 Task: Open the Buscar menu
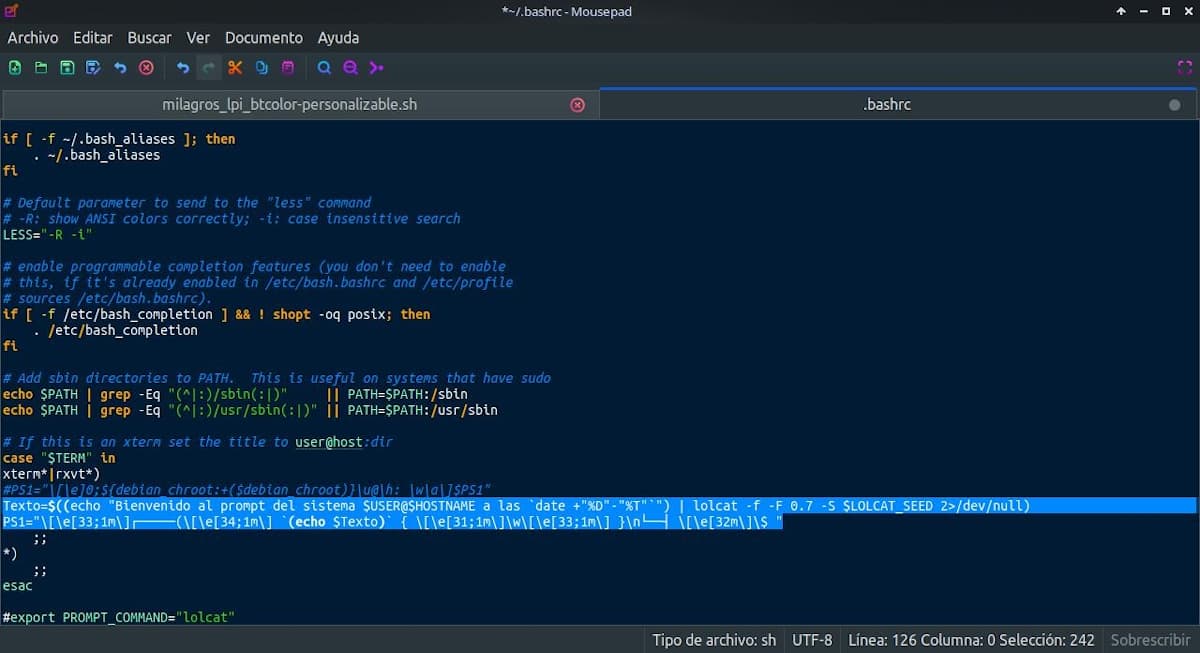coord(150,38)
